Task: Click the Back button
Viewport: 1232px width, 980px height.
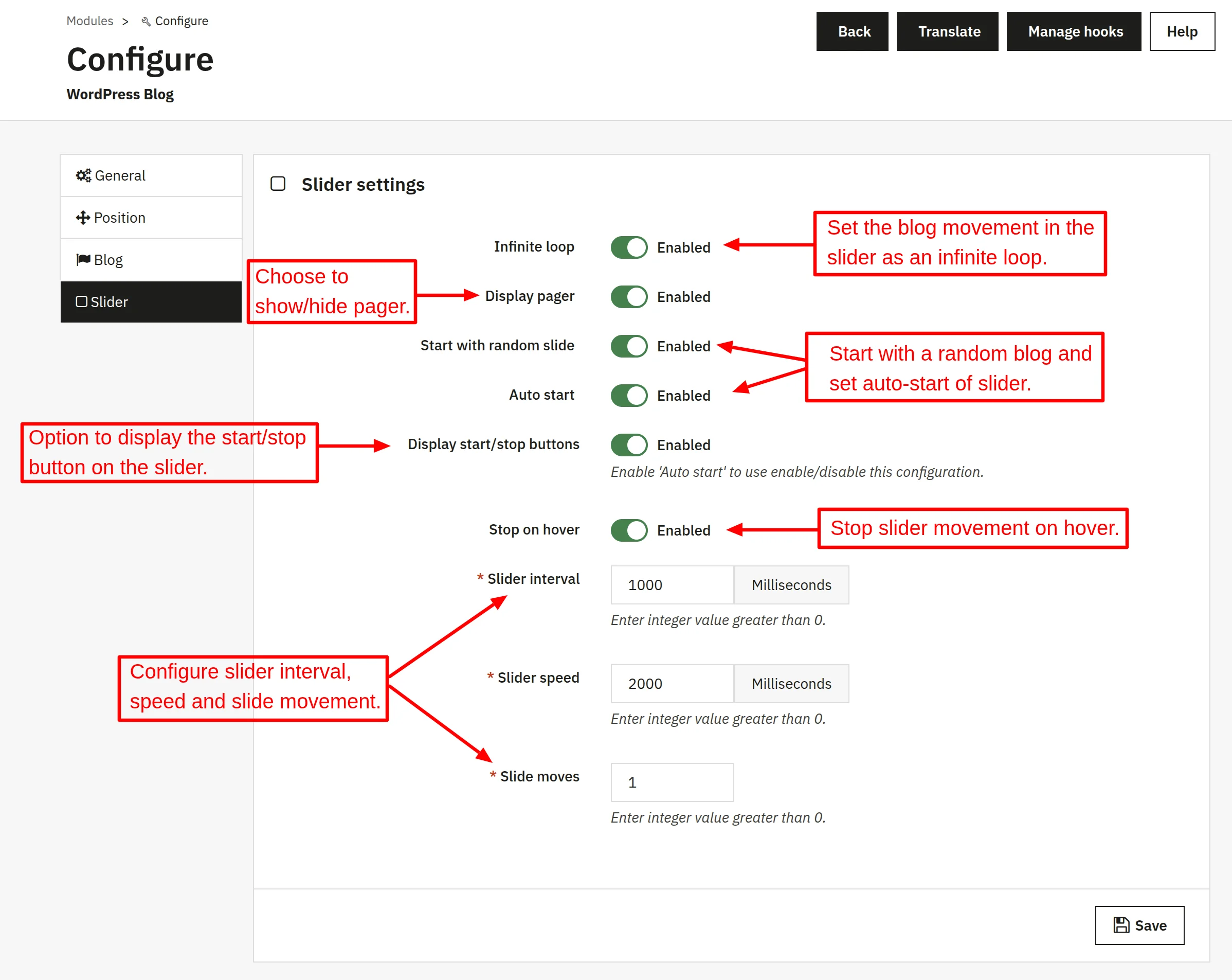Action: point(852,31)
